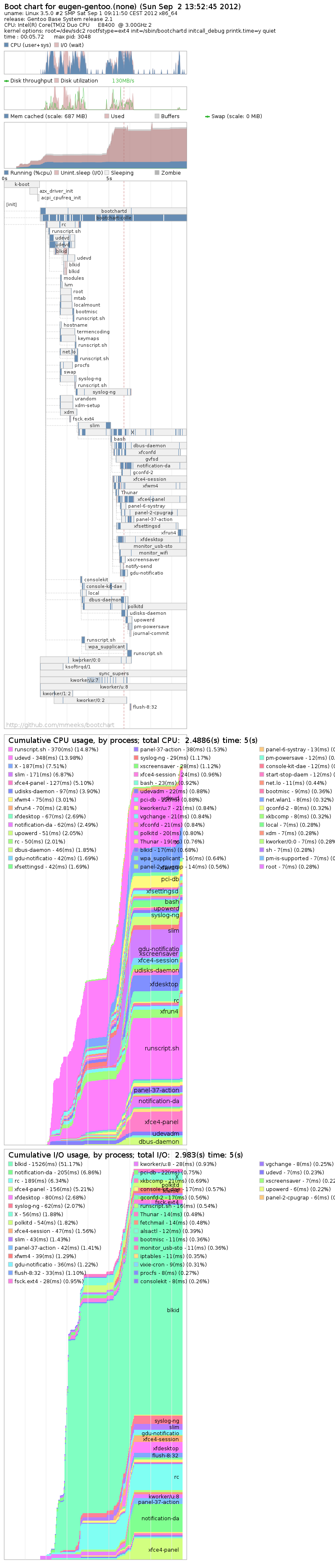The image size is (335, 1568).
Task: Click the 'kernel options' header line
Action: pyautogui.click(x=139, y=31)
